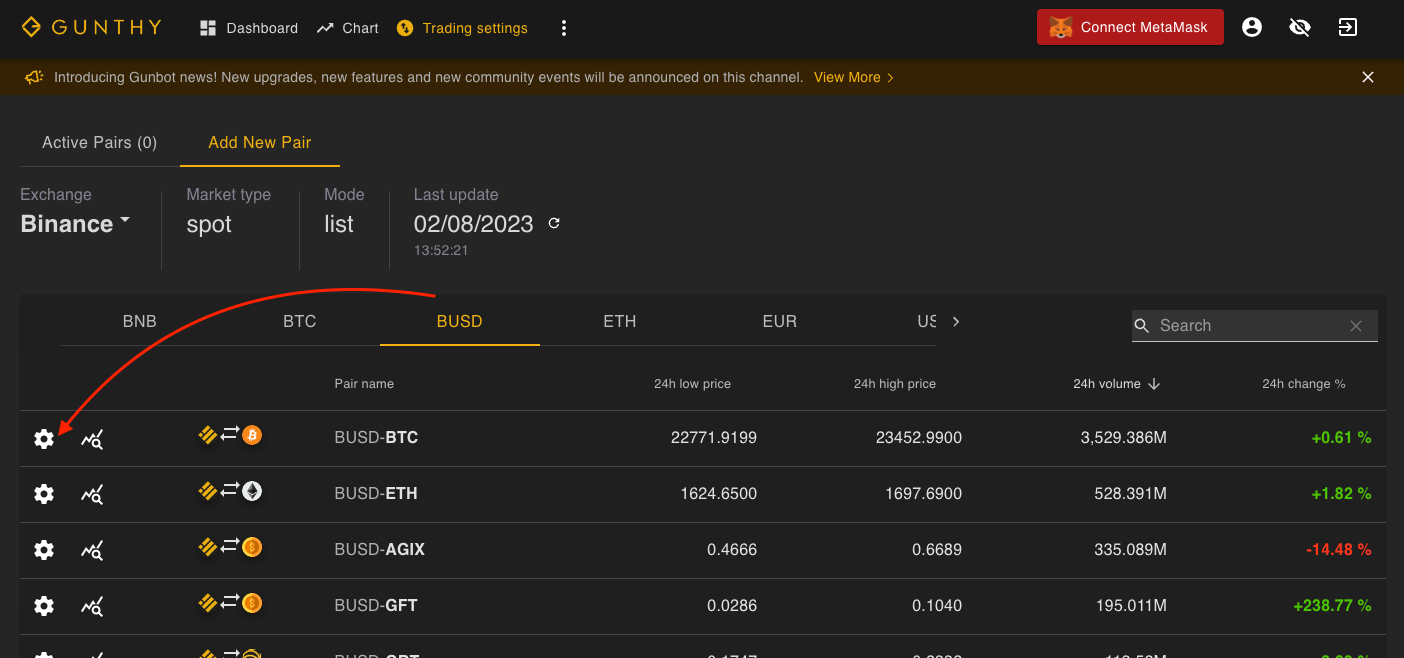Open chart analysis icon for BUSD-AGIX
The height and width of the screenshot is (658, 1404).
92,550
